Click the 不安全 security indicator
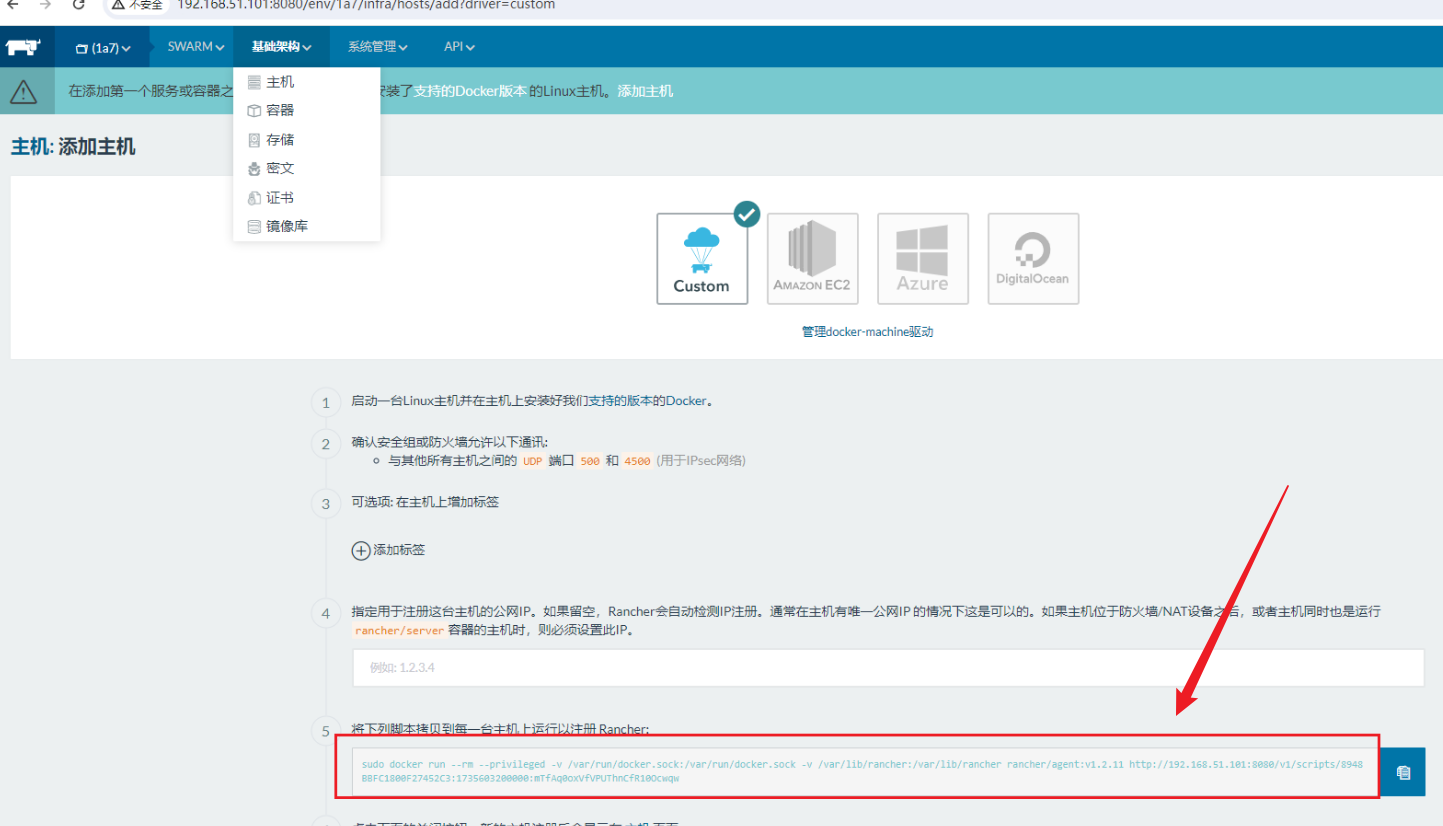This screenshot has height=826, width=1443. point(138,5)
